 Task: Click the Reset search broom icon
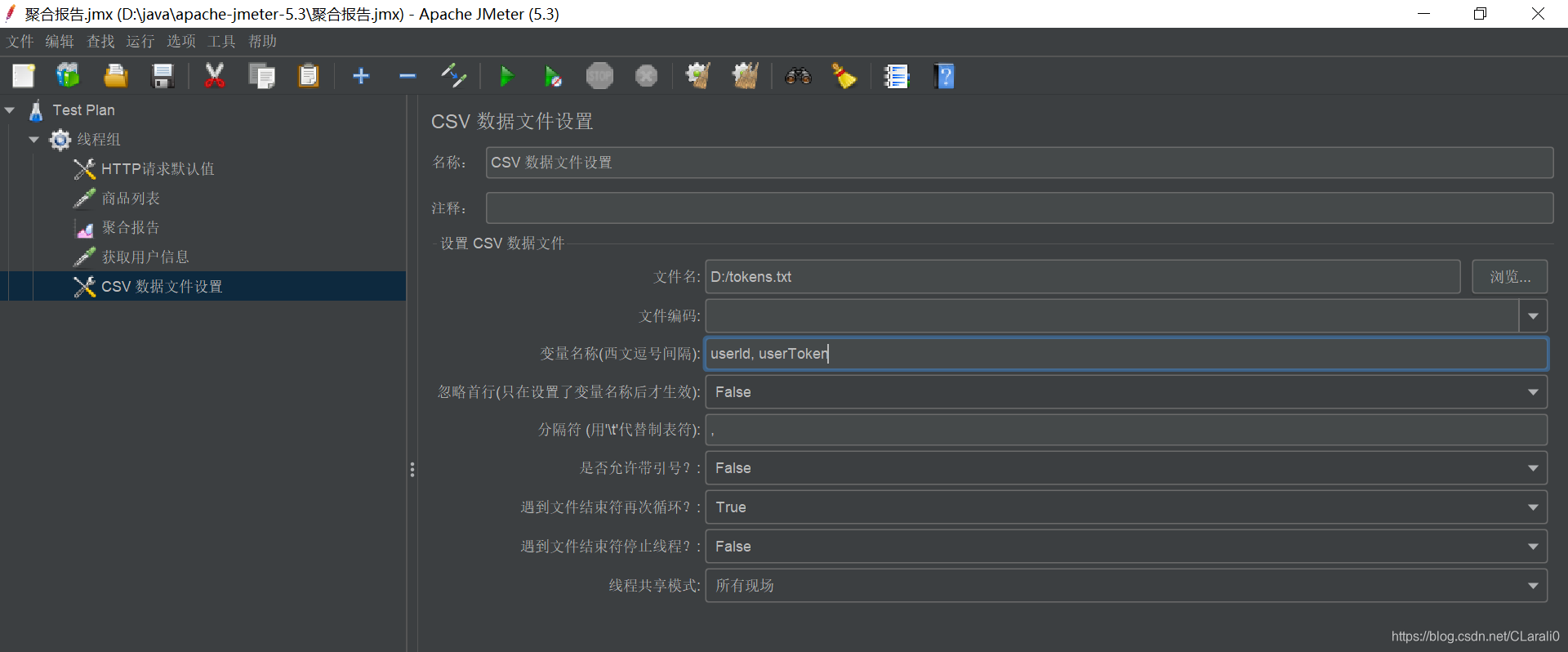(x=844, y=76)
